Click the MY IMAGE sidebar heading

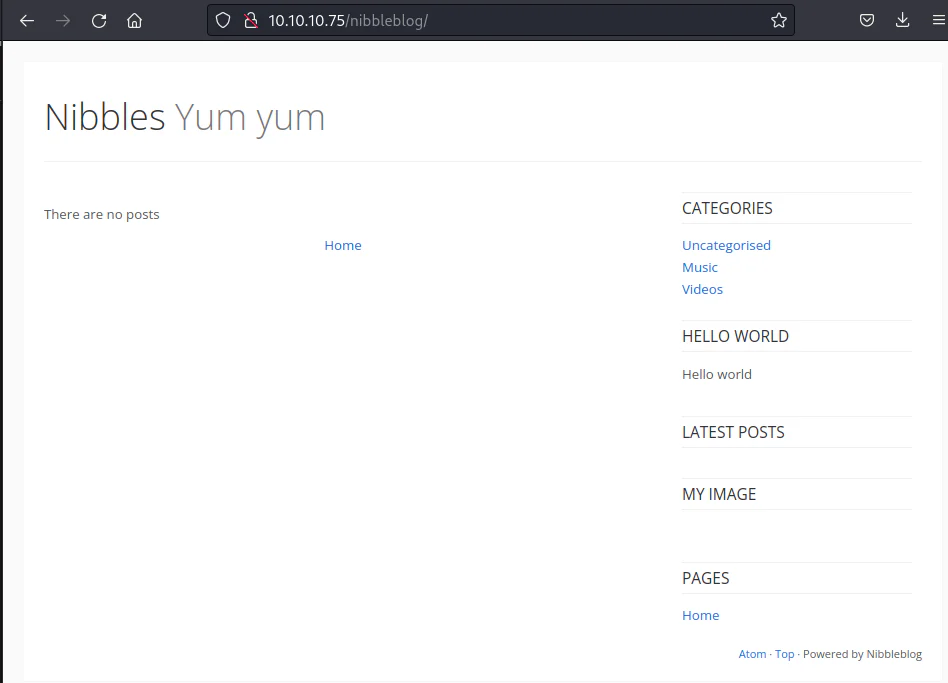719,494
